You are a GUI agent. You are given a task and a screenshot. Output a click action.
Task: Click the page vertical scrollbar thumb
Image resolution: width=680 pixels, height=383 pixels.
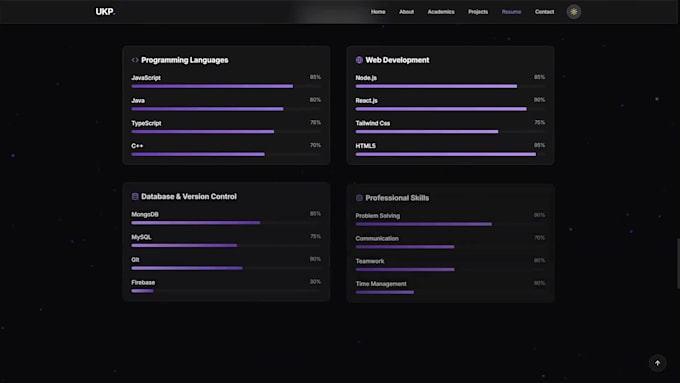(678, 263)
